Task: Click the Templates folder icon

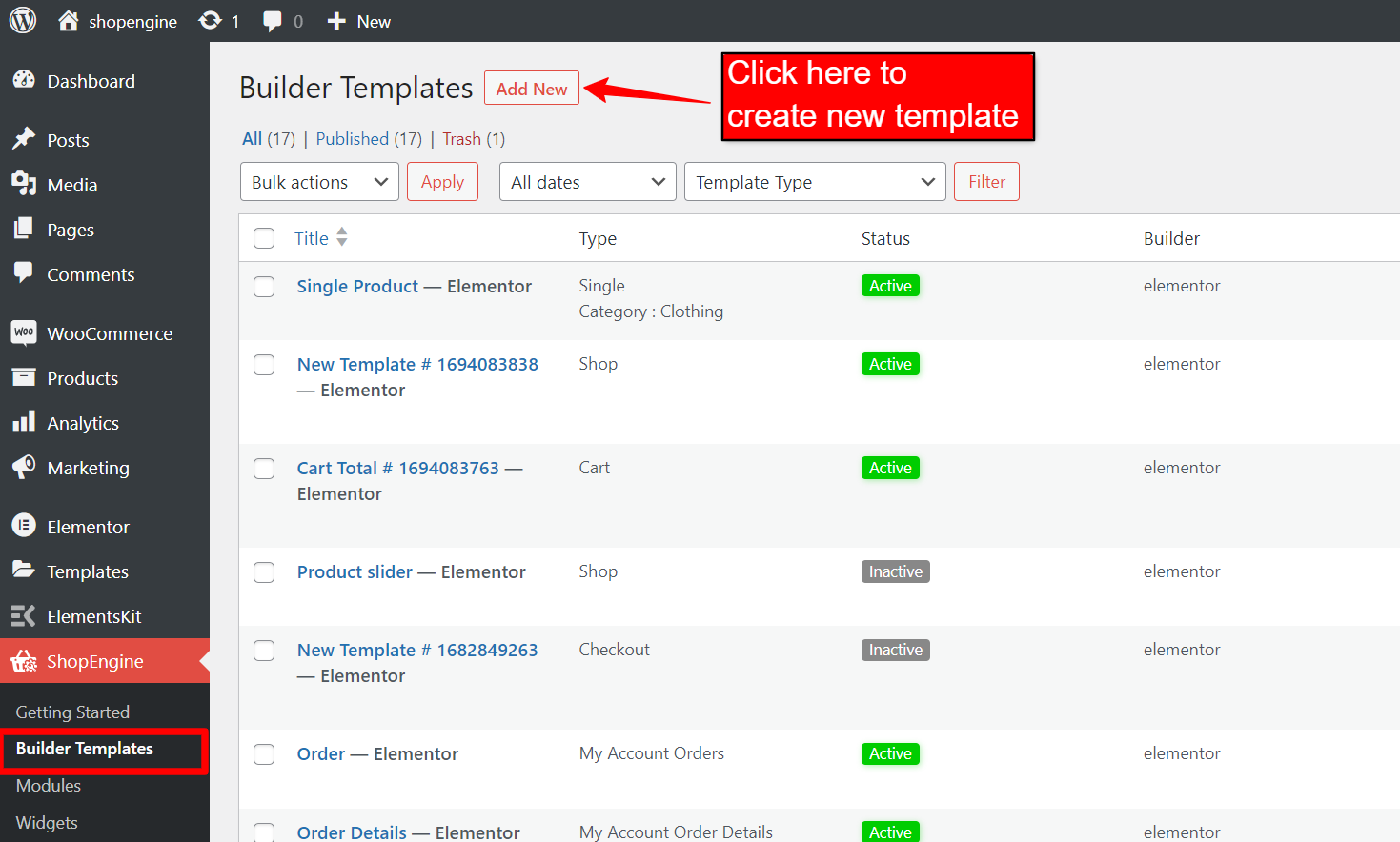Action: pyautogui.click(x=24, y=570)
